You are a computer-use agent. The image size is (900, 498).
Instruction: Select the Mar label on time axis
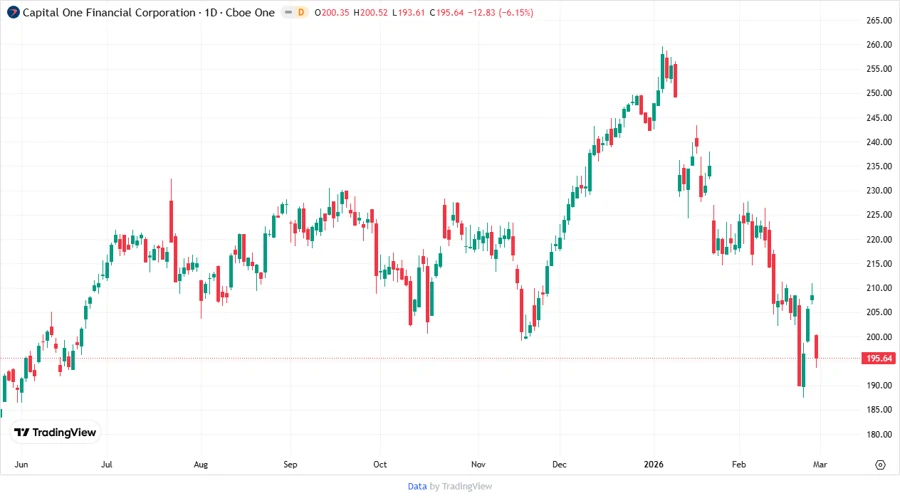tap(820, 464)
